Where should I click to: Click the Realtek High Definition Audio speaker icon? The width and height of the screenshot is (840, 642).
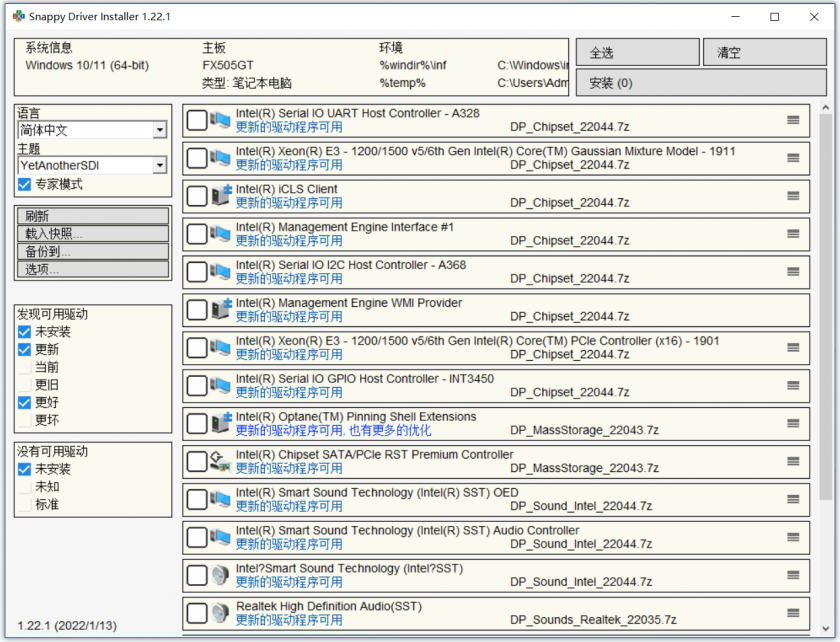point(220,613)
